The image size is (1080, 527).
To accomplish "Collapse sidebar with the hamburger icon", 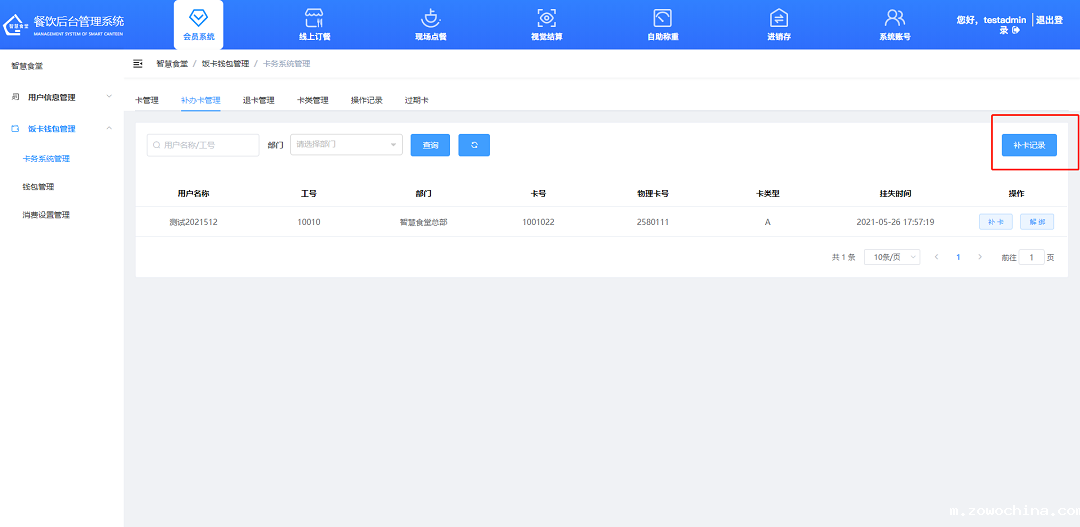I will (x=138, y=64).
